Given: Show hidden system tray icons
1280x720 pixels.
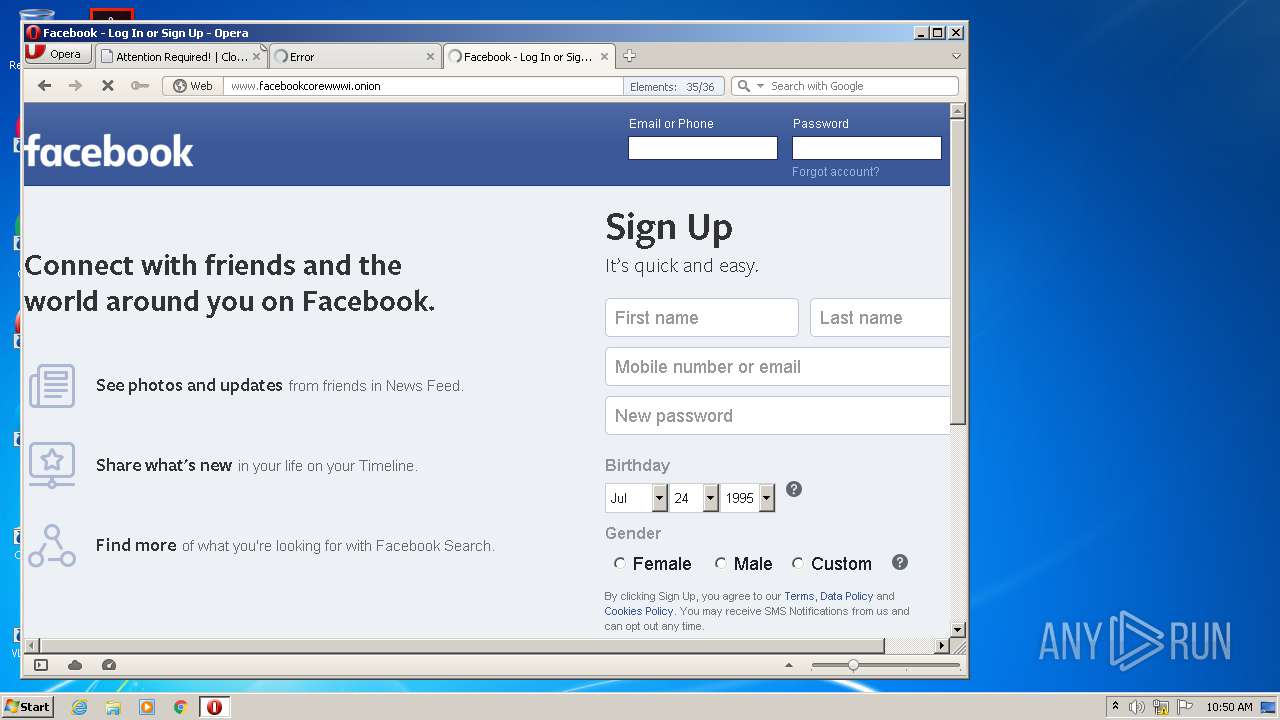Looking at the screenshot, I should pos(1115,706).
